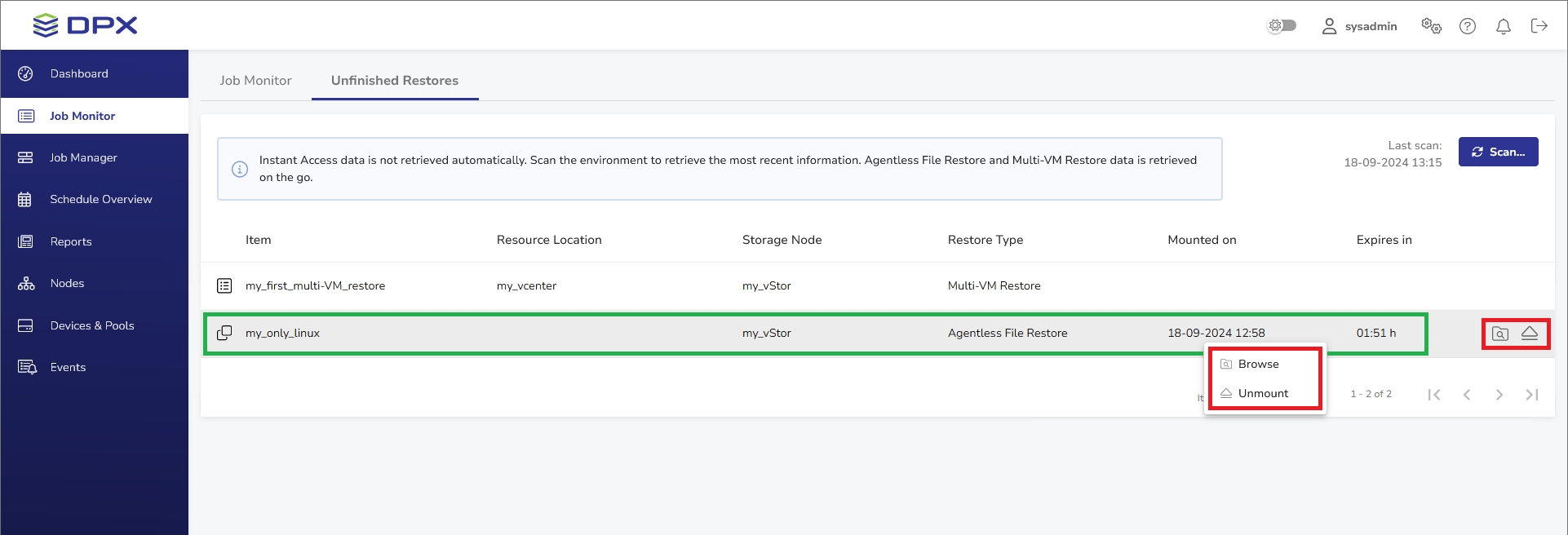Jump to the last page of results

coord(1531,395)
